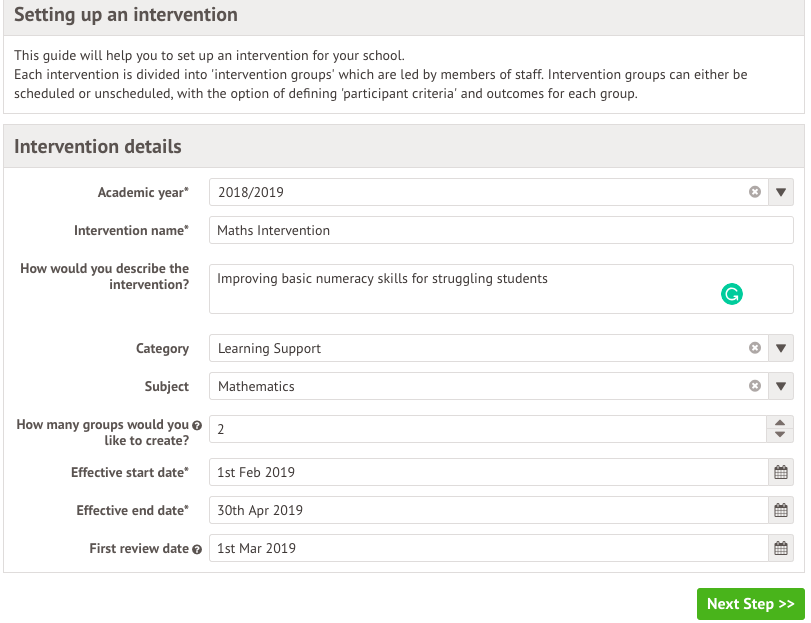Screen dimensions: 811x623
Task: Click the Next Step button
Action: 750,604
